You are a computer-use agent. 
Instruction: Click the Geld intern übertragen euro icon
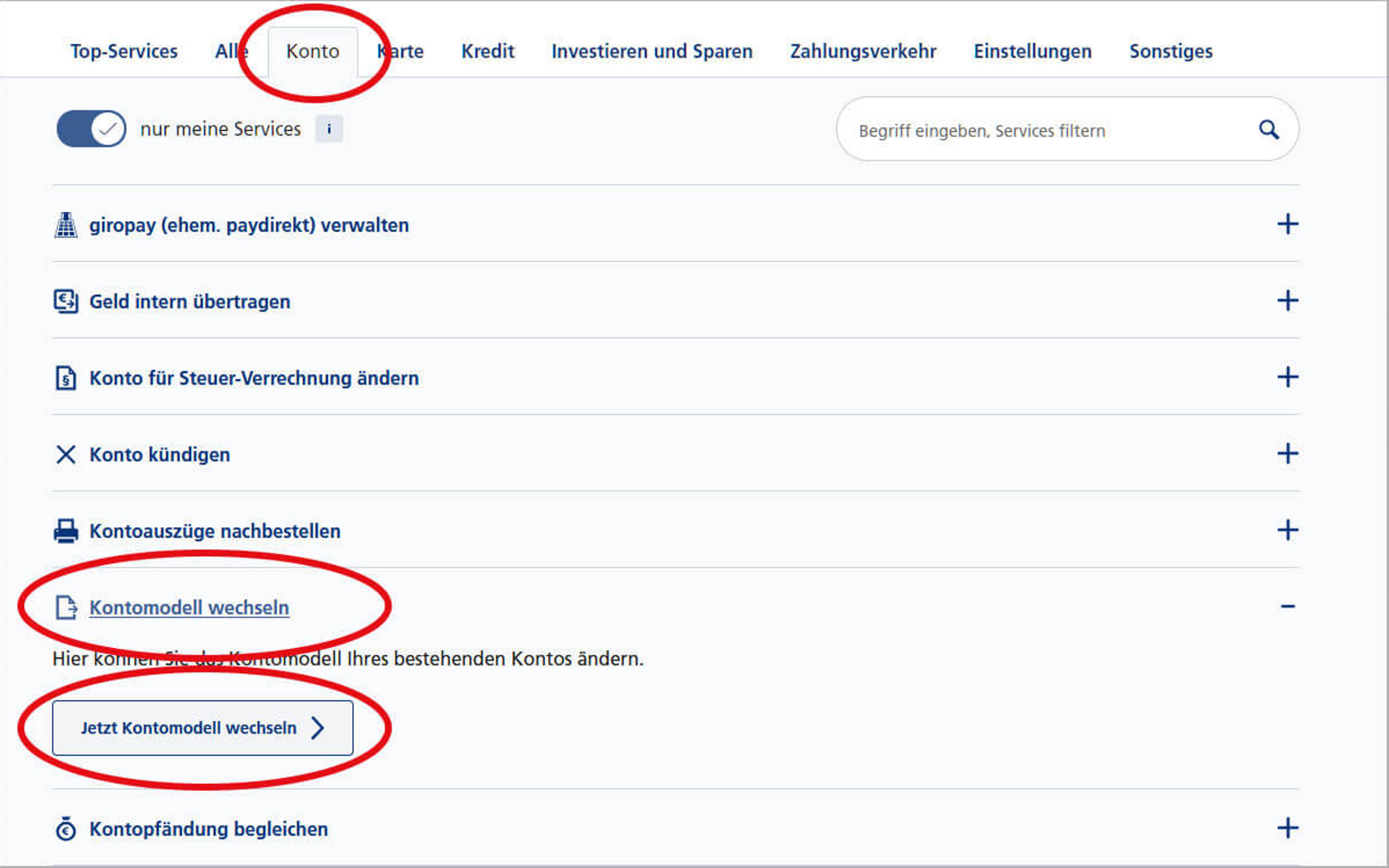click(x=66, y=301)
